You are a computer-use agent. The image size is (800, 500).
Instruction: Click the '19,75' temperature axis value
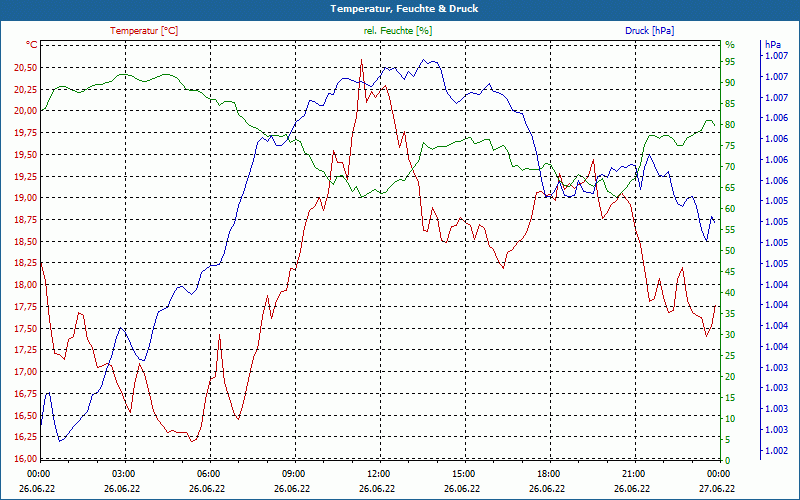(x=25, y=133)
